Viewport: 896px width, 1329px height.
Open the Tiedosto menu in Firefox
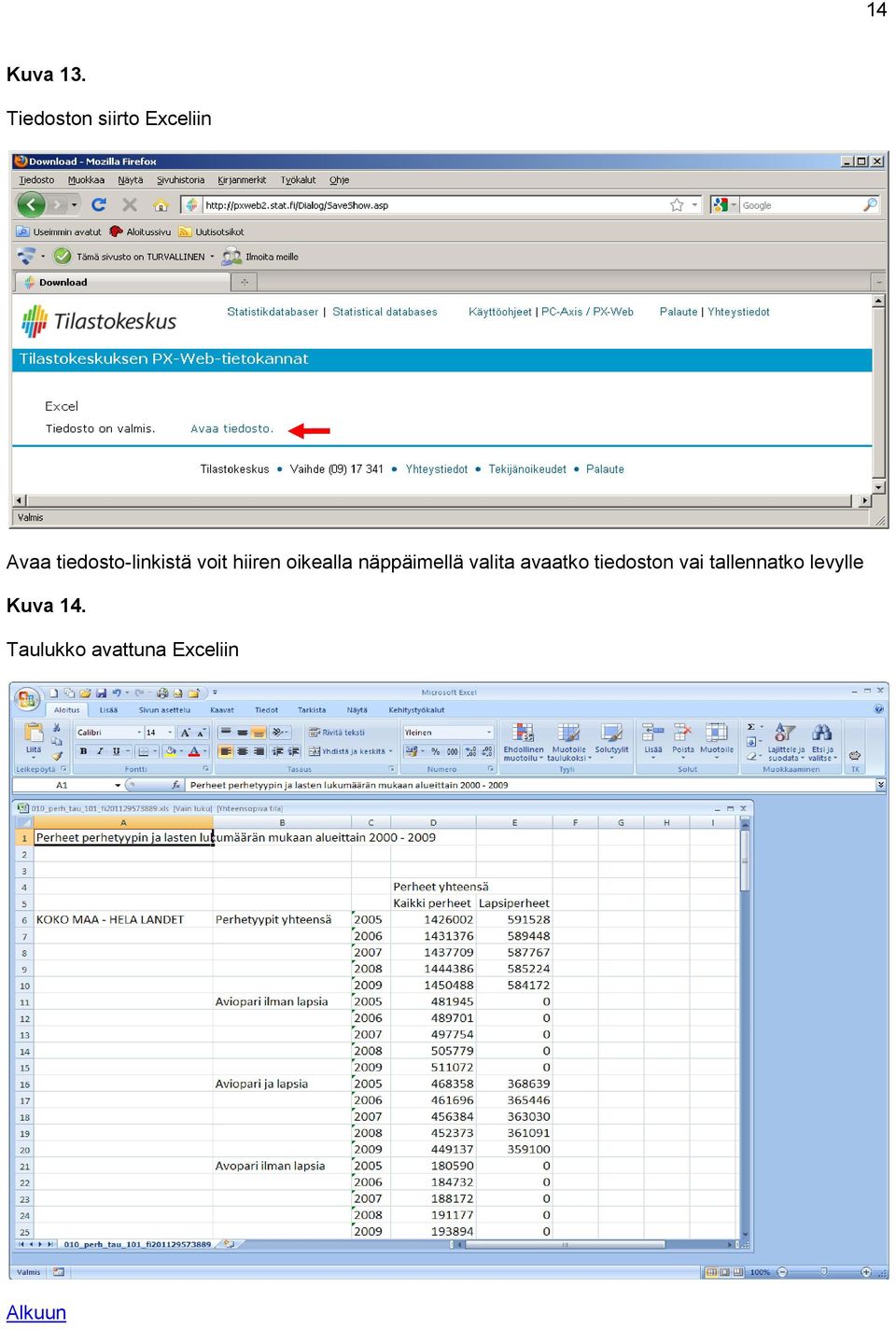click(36, 180)
